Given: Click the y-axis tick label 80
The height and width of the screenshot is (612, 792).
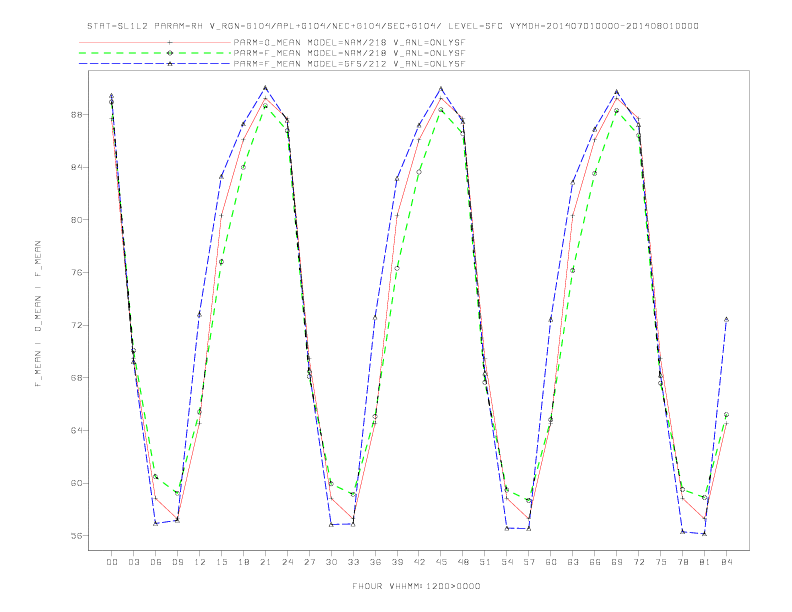Looking at the screenshot, I should [77, 220].
